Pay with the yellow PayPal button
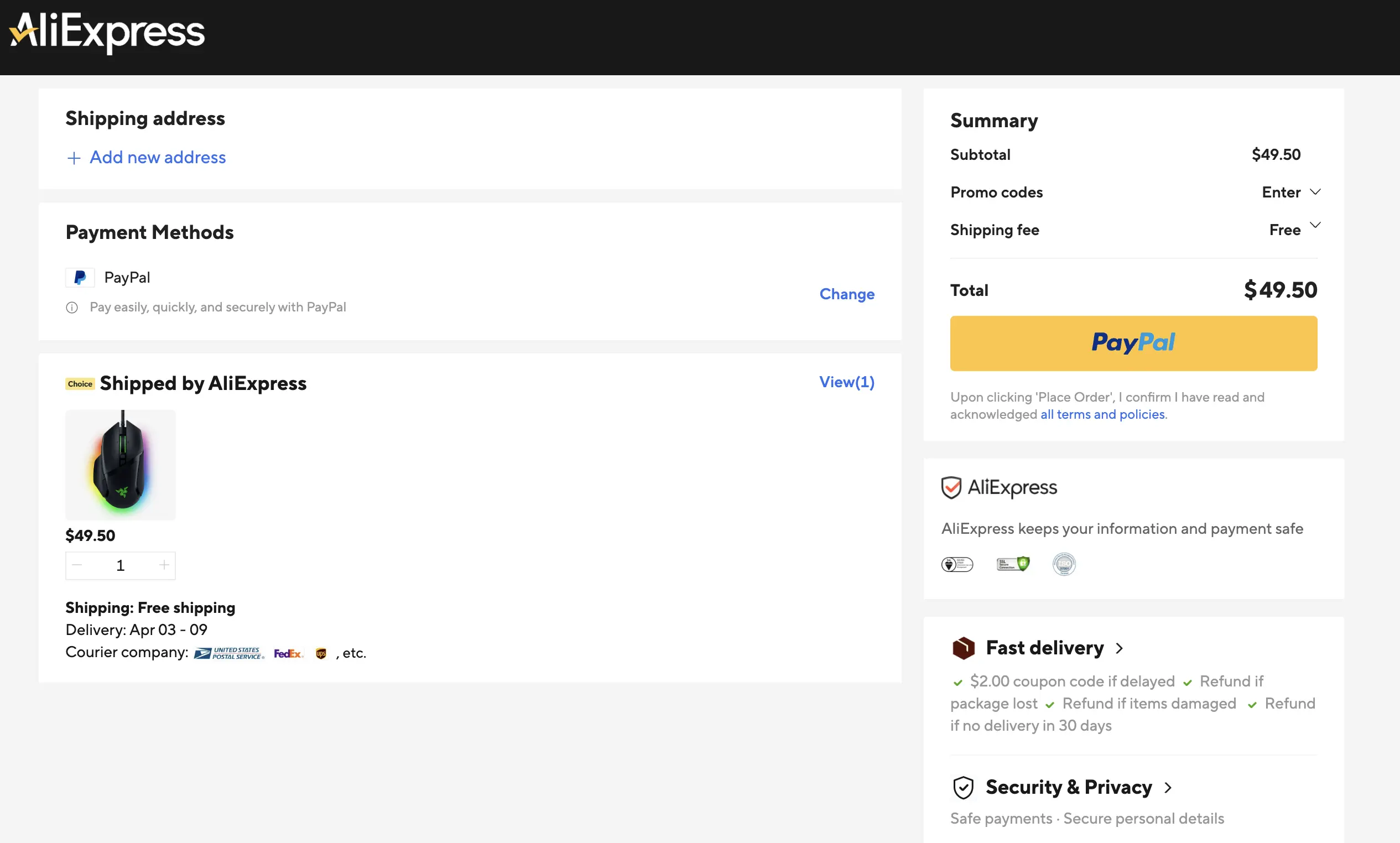Image resolution: width=1400 pixels, height=843 pixels. click(x=1133, y=343)
